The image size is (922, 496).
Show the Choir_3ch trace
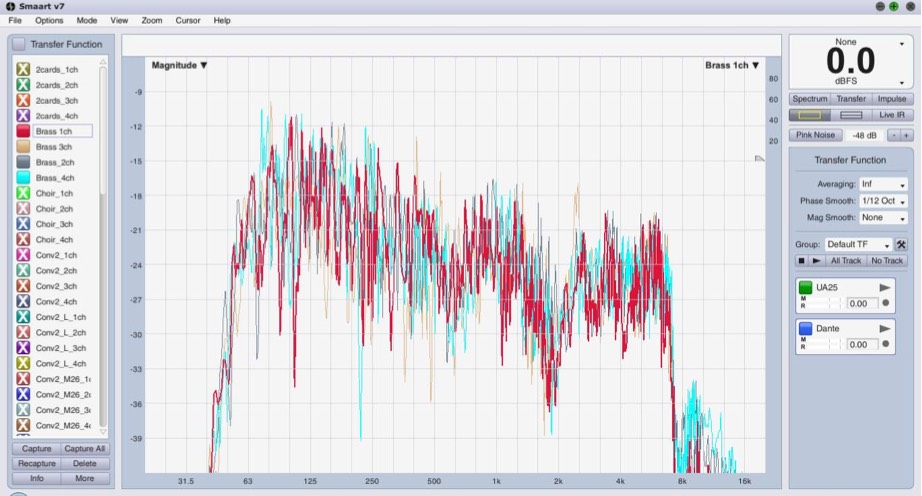point(23,224)
